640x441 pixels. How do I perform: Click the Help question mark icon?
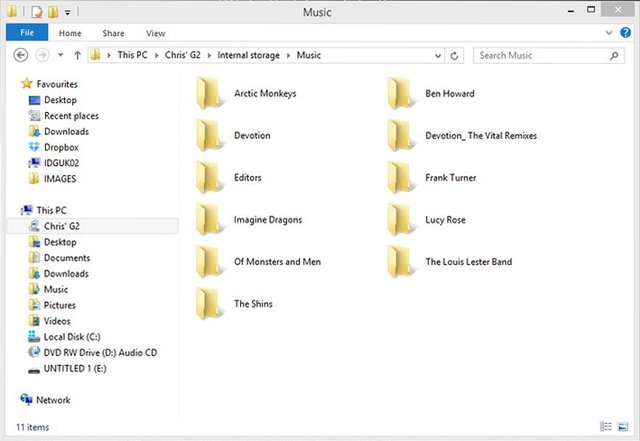tap(625, 33)
